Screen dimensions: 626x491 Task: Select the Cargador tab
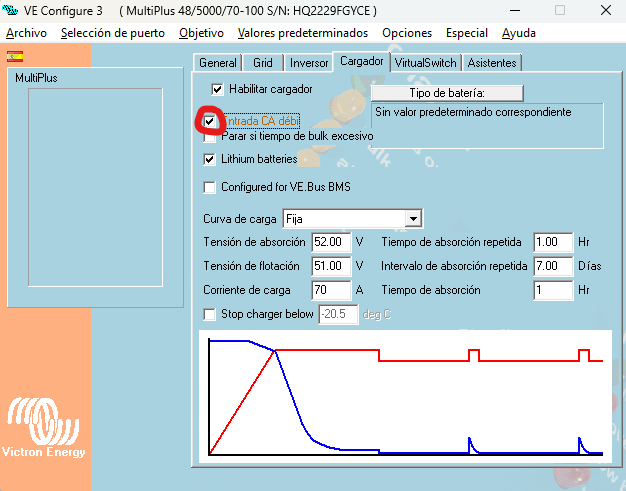(361, 61)
